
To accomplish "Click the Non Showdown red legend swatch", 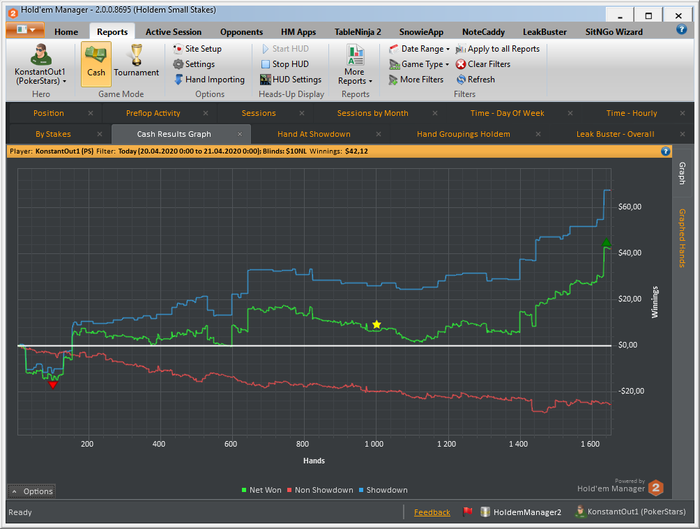I will tap(289, 490).
